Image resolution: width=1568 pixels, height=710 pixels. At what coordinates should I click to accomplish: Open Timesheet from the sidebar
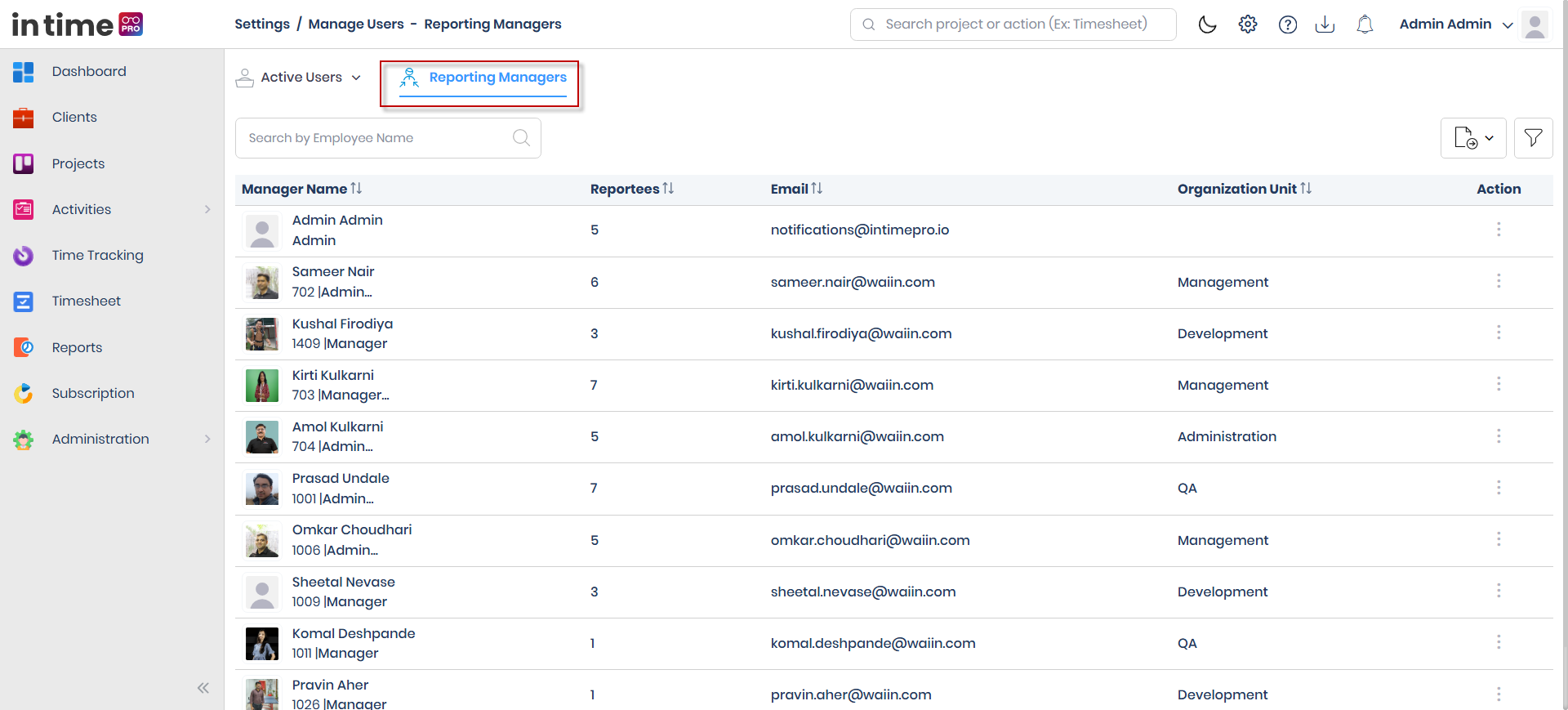[87, 301]
